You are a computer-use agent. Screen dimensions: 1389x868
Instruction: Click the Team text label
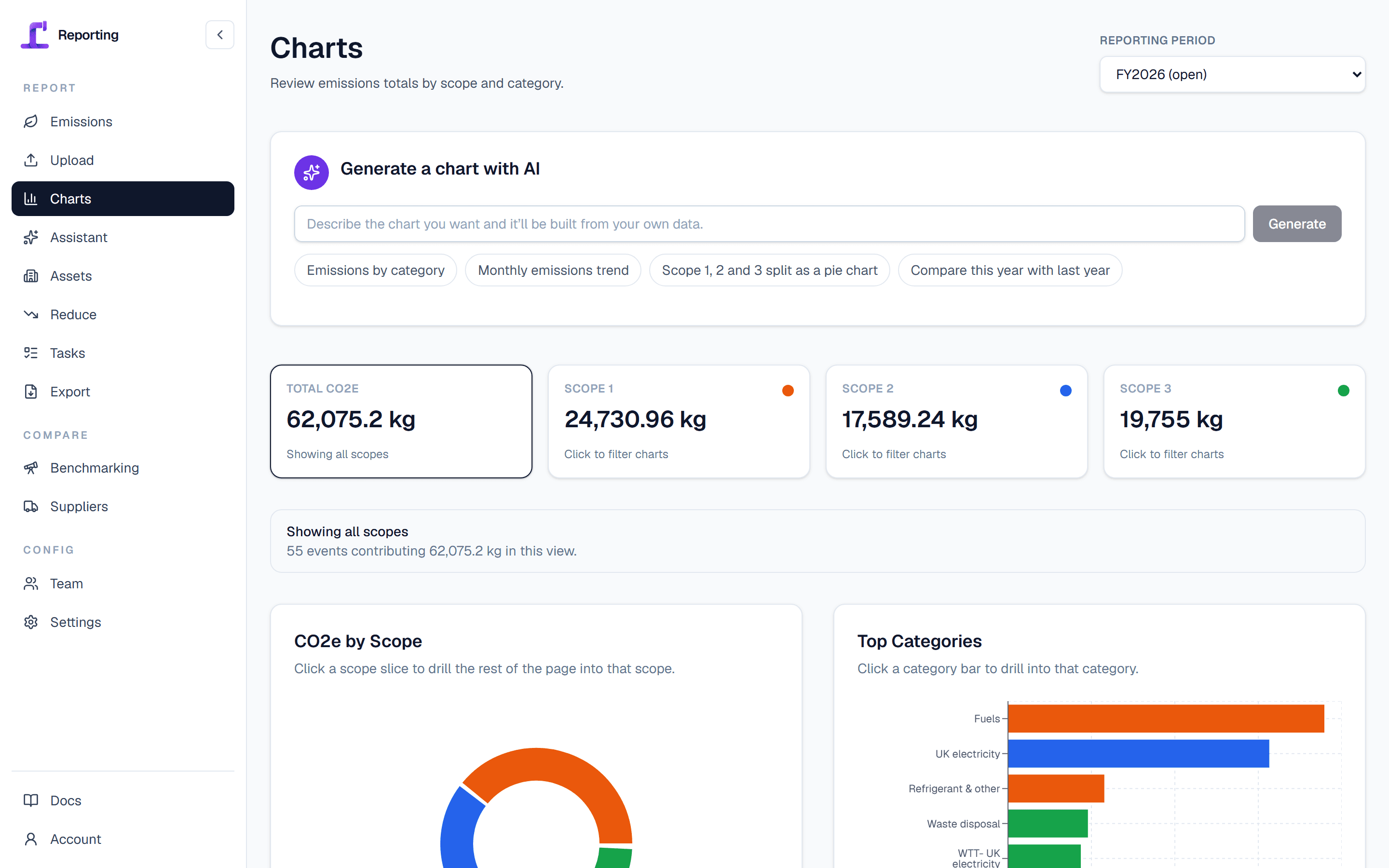point(67,583)
